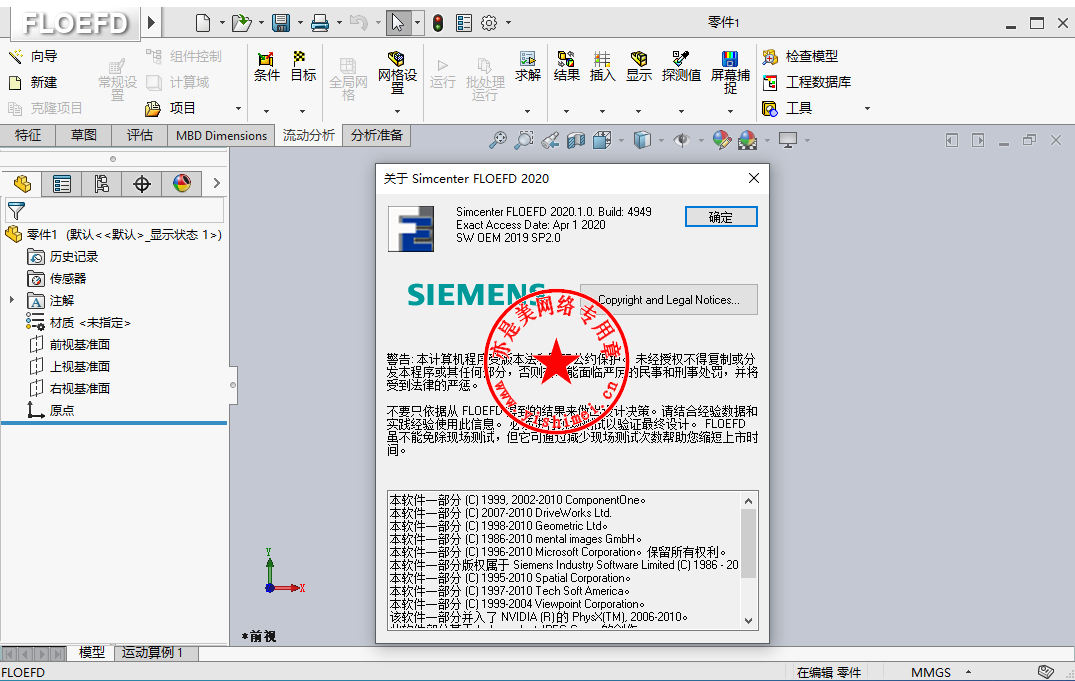Click the credits list scrollbar down arrow
The image size is (1075, 681).
pyautogui.click(x=749, y=621)
